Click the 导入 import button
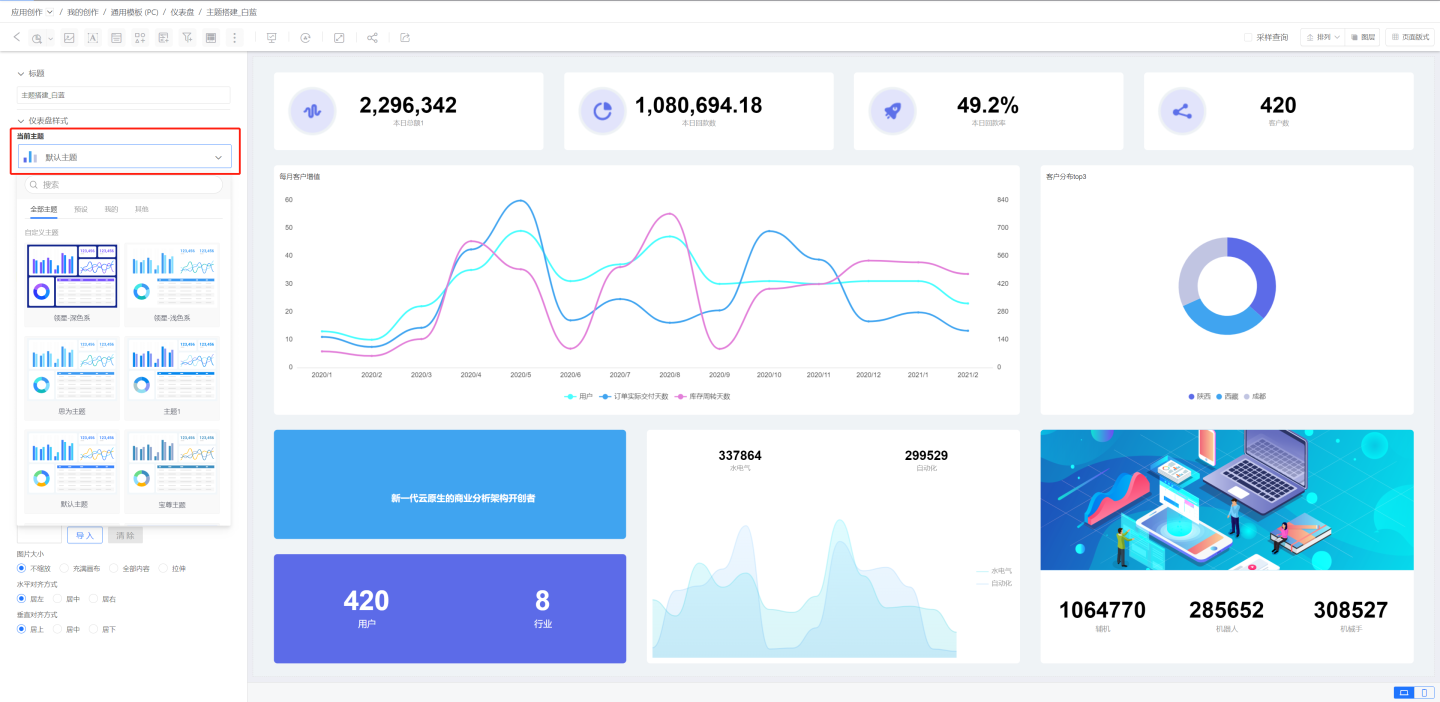Screen dimensions: 1440x702 [85, 535]
